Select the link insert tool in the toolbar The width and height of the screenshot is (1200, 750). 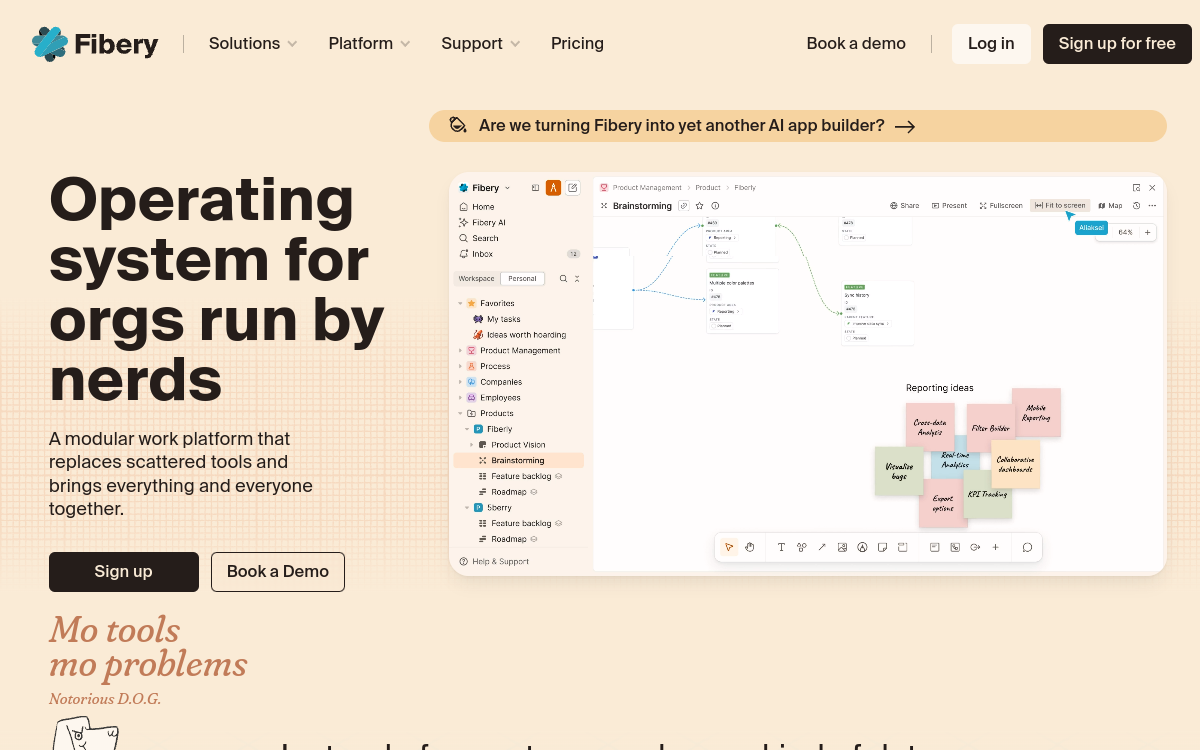click(x=975, y=547)
